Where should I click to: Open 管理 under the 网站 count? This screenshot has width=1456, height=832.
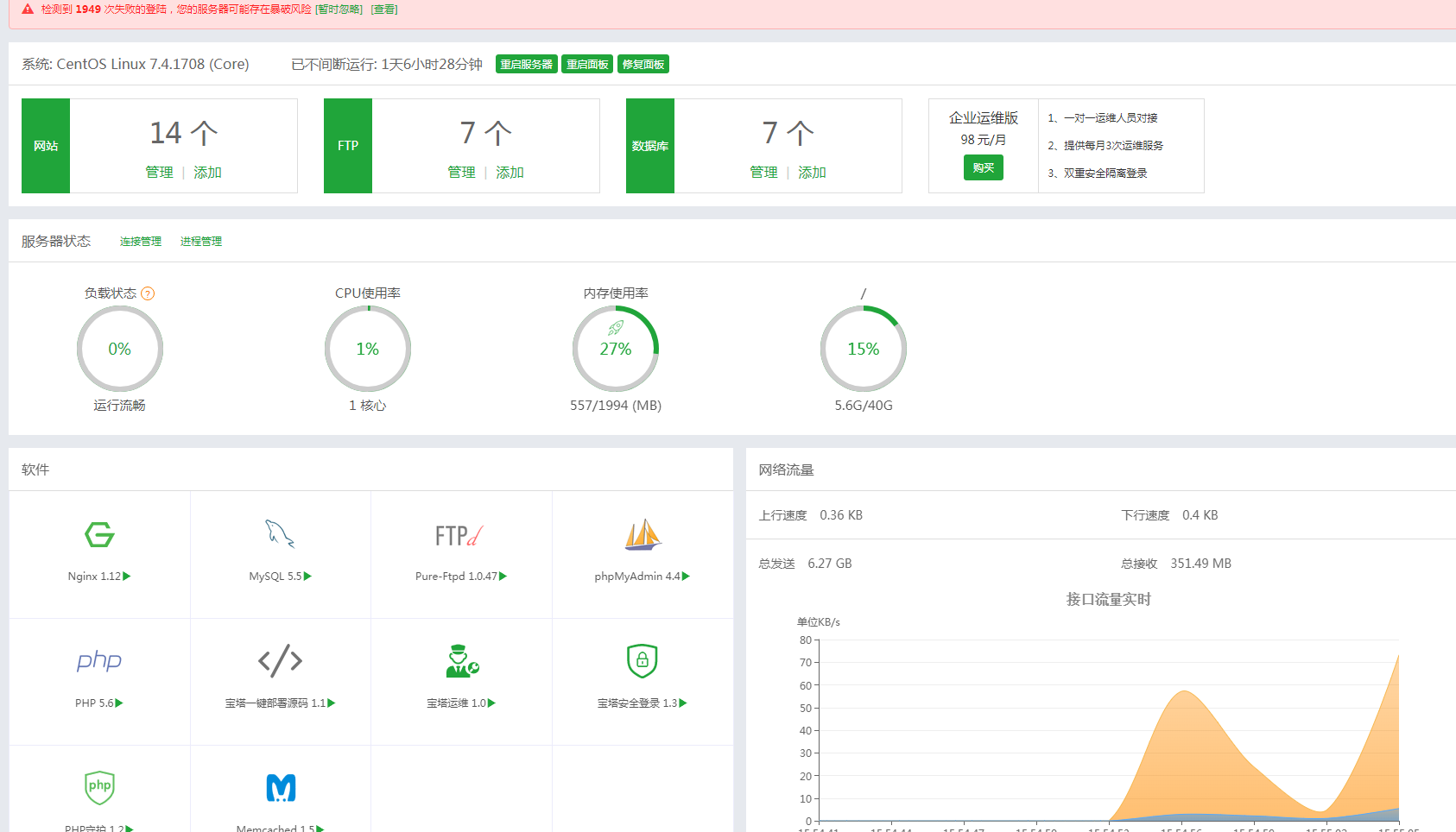(x=159, y=173)
